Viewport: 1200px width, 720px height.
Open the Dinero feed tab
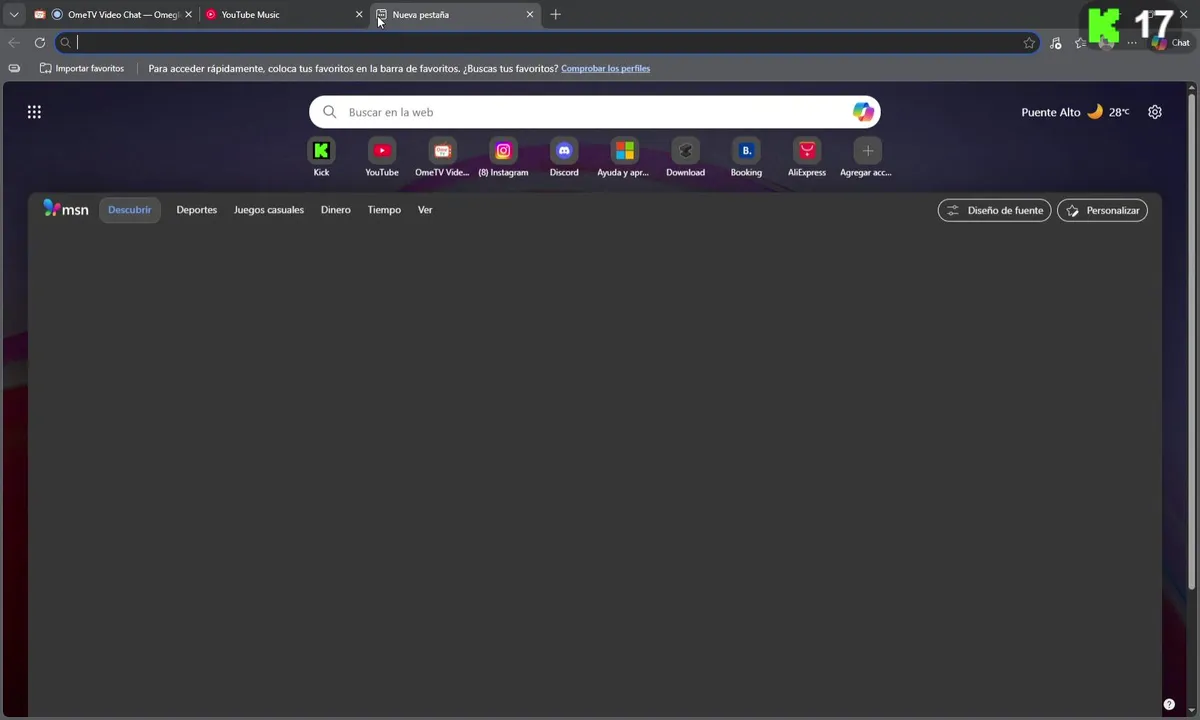[x=336, y=210]
